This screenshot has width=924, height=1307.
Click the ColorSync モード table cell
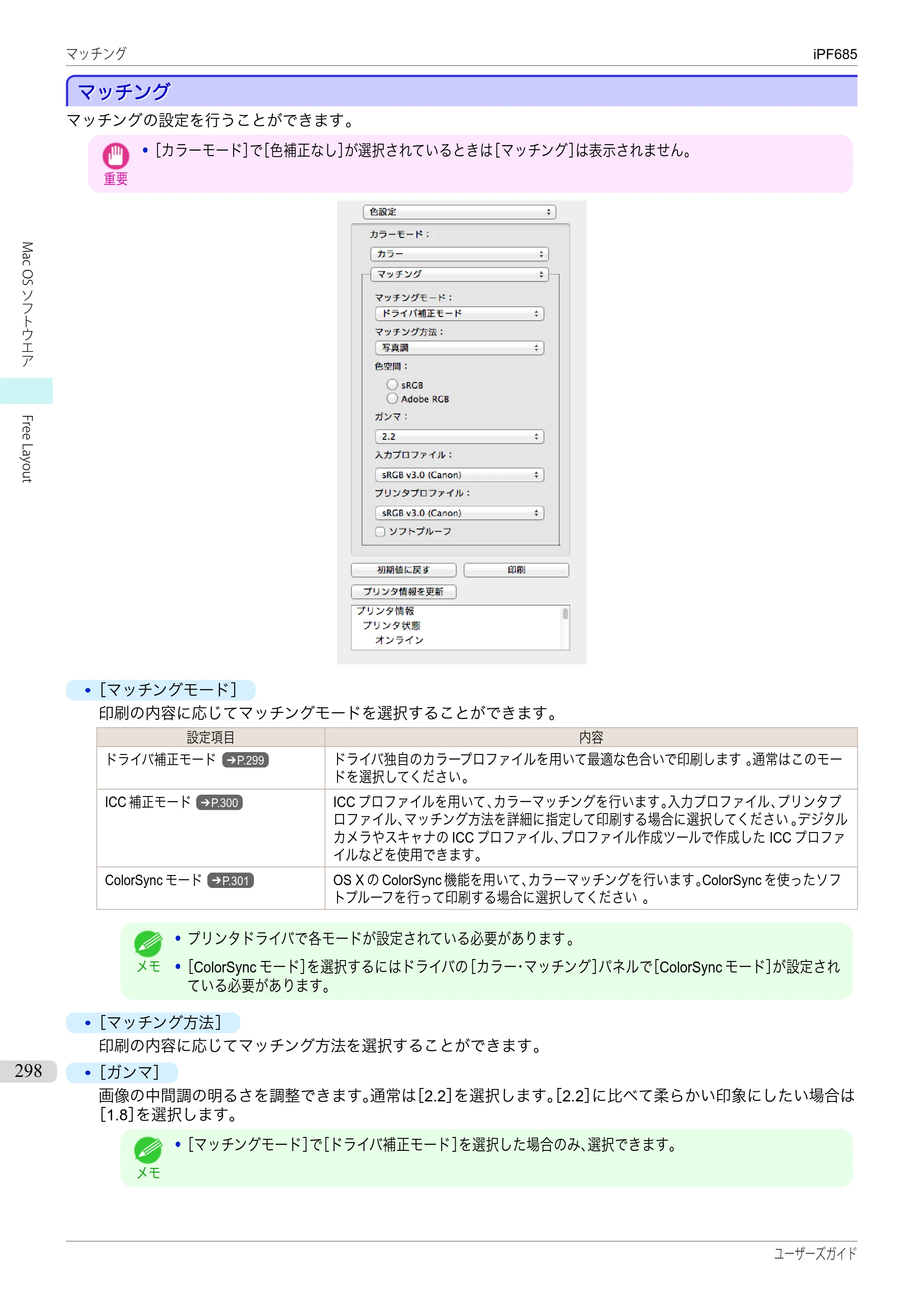(211, 888)
